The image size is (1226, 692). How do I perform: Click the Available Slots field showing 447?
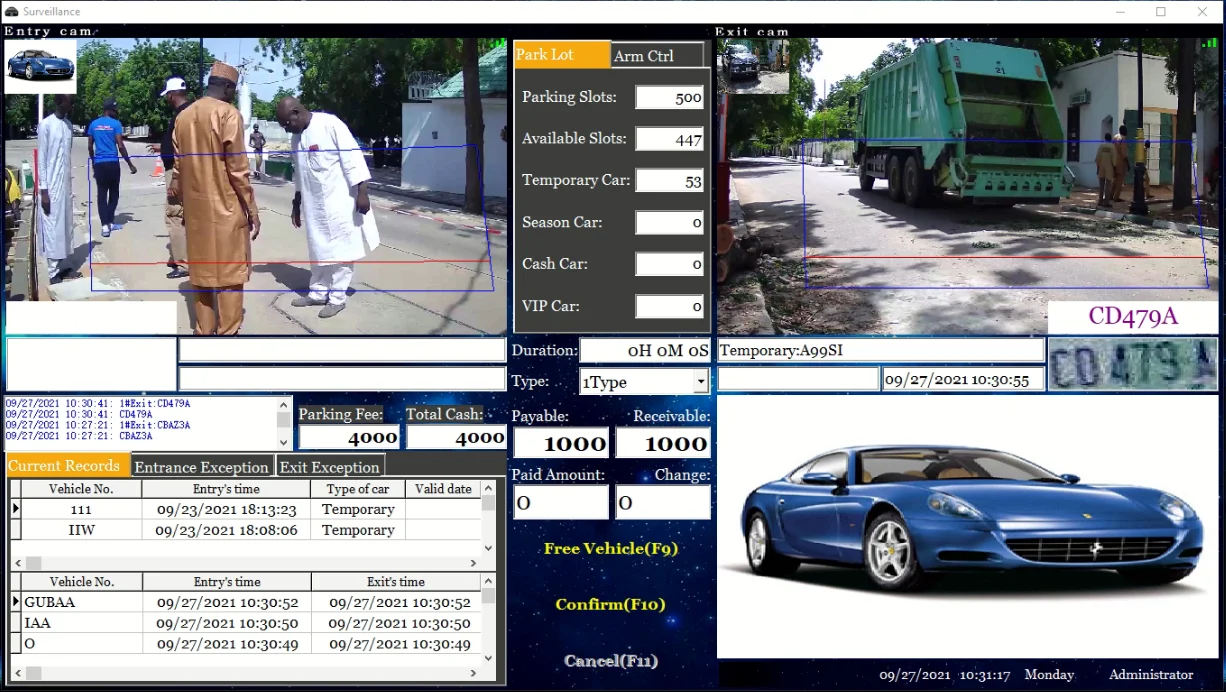point(670,140)
